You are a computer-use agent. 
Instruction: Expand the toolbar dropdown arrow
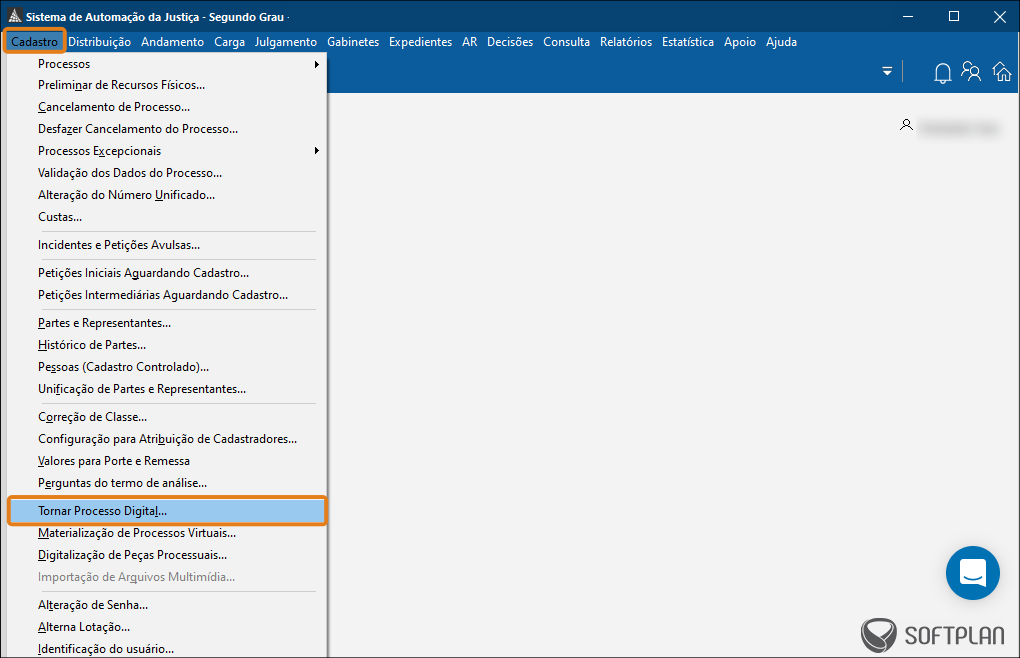coord(887,71)
